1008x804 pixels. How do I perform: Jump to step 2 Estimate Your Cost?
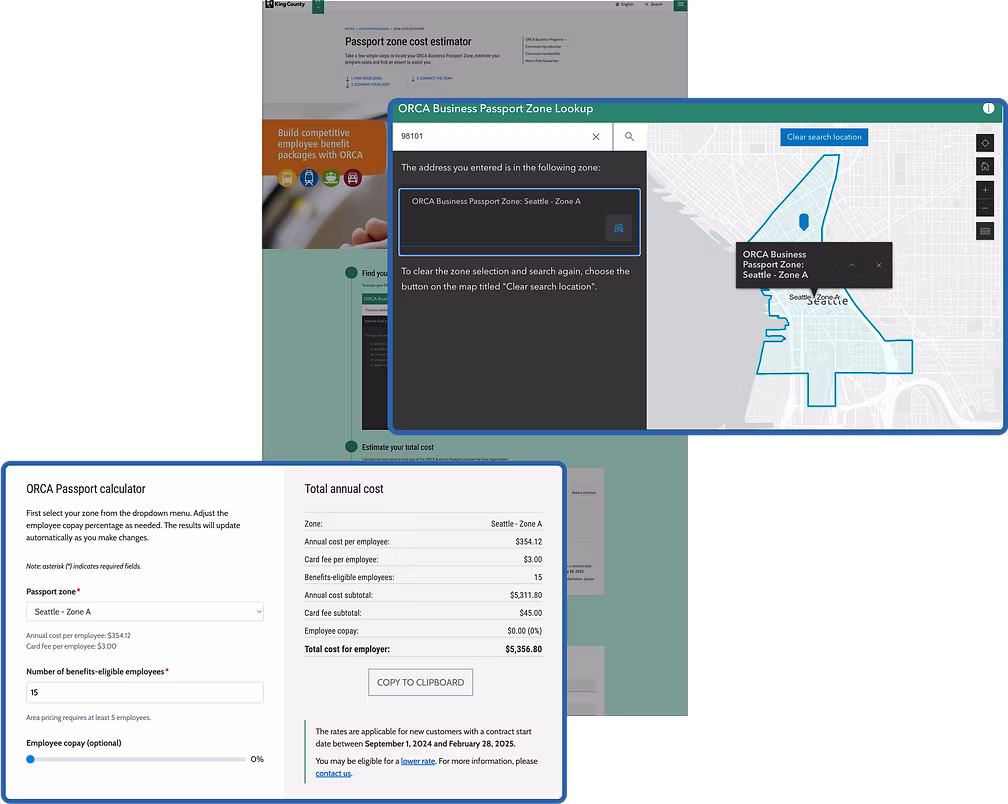(x=368, y=84)
